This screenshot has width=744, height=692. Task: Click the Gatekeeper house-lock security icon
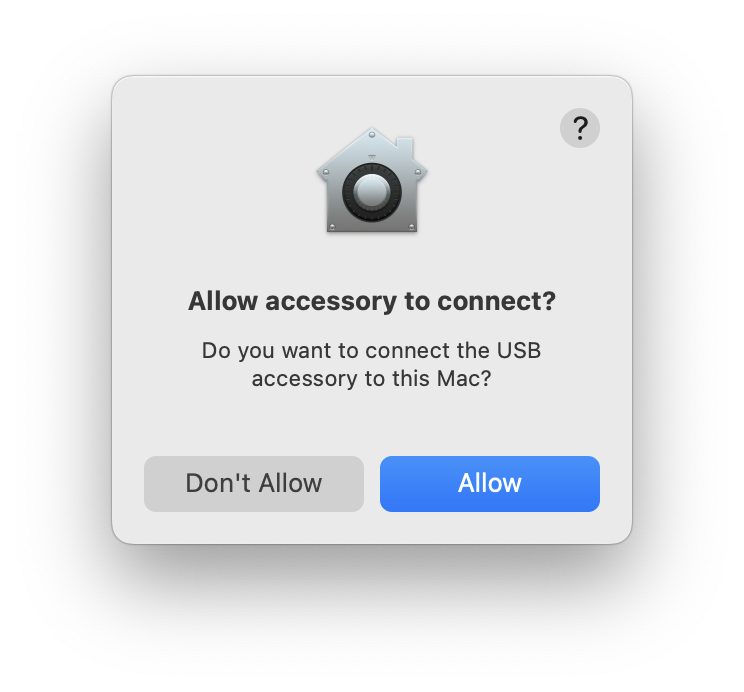[x=372, y=180]
